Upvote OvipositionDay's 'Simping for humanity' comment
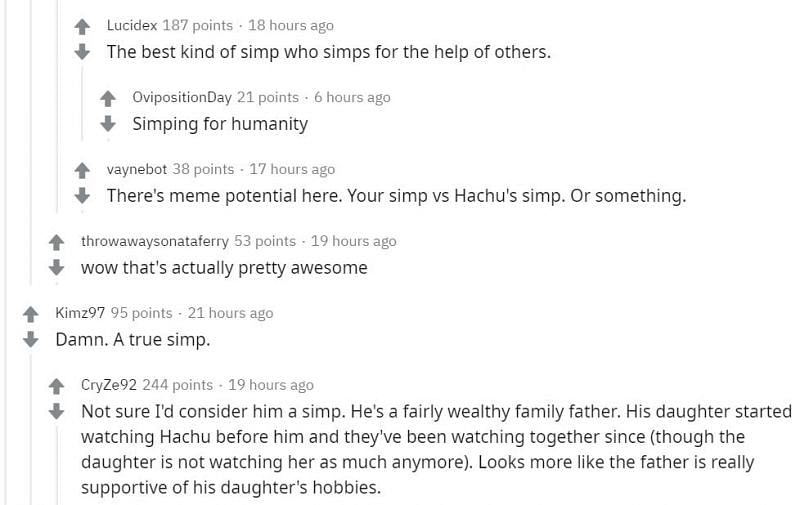The image size is (800, 505). coord(110,98)
